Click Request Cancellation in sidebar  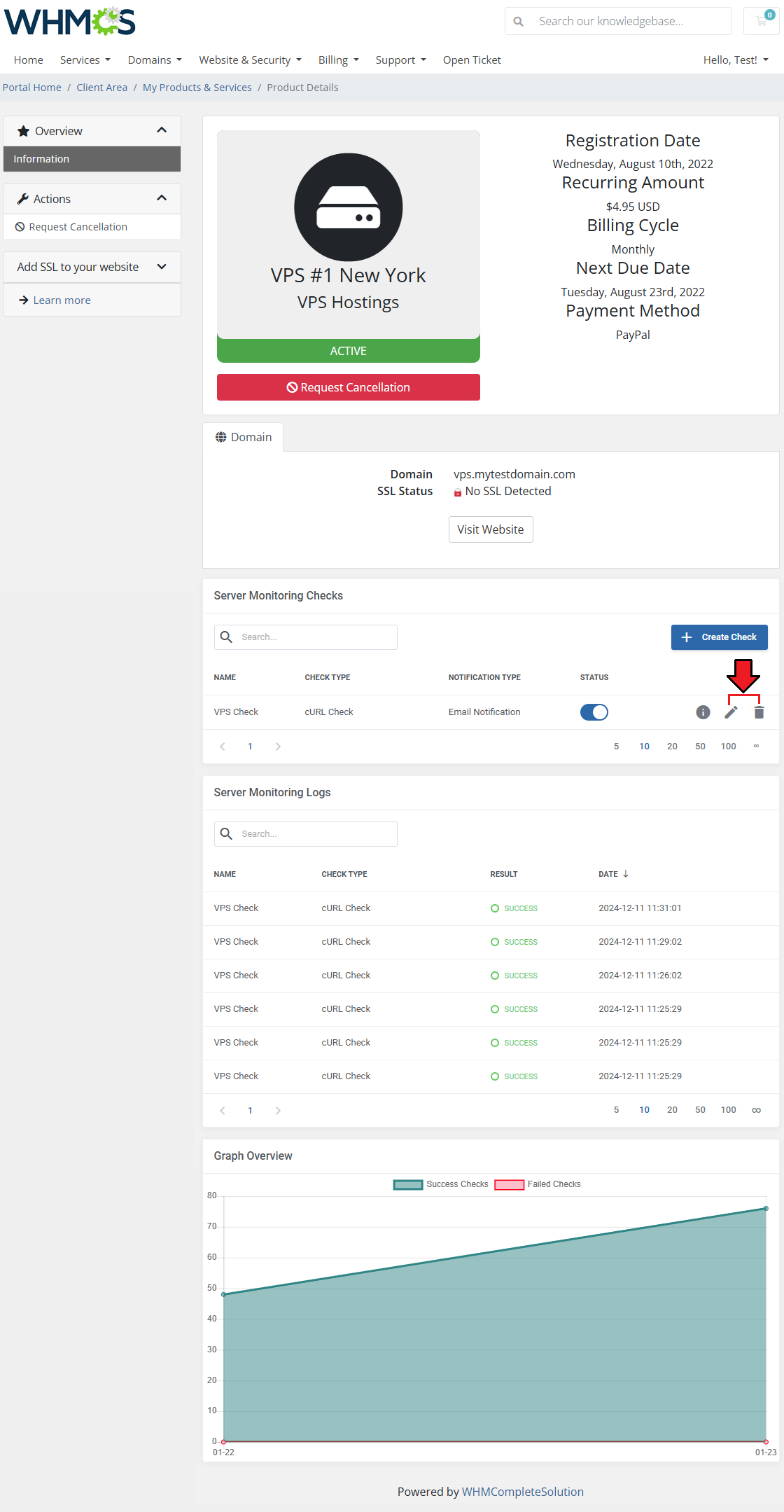92,227
